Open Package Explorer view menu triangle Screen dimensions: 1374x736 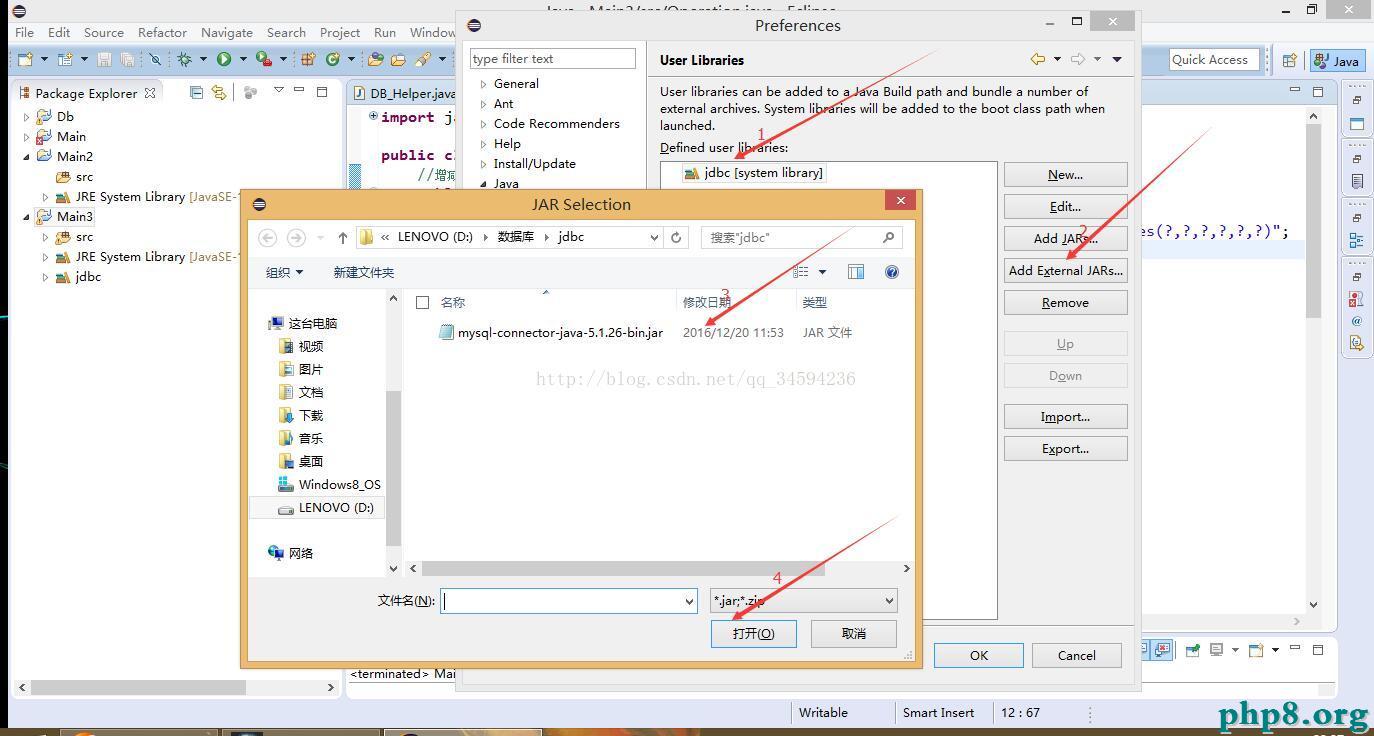pos(278,91)
